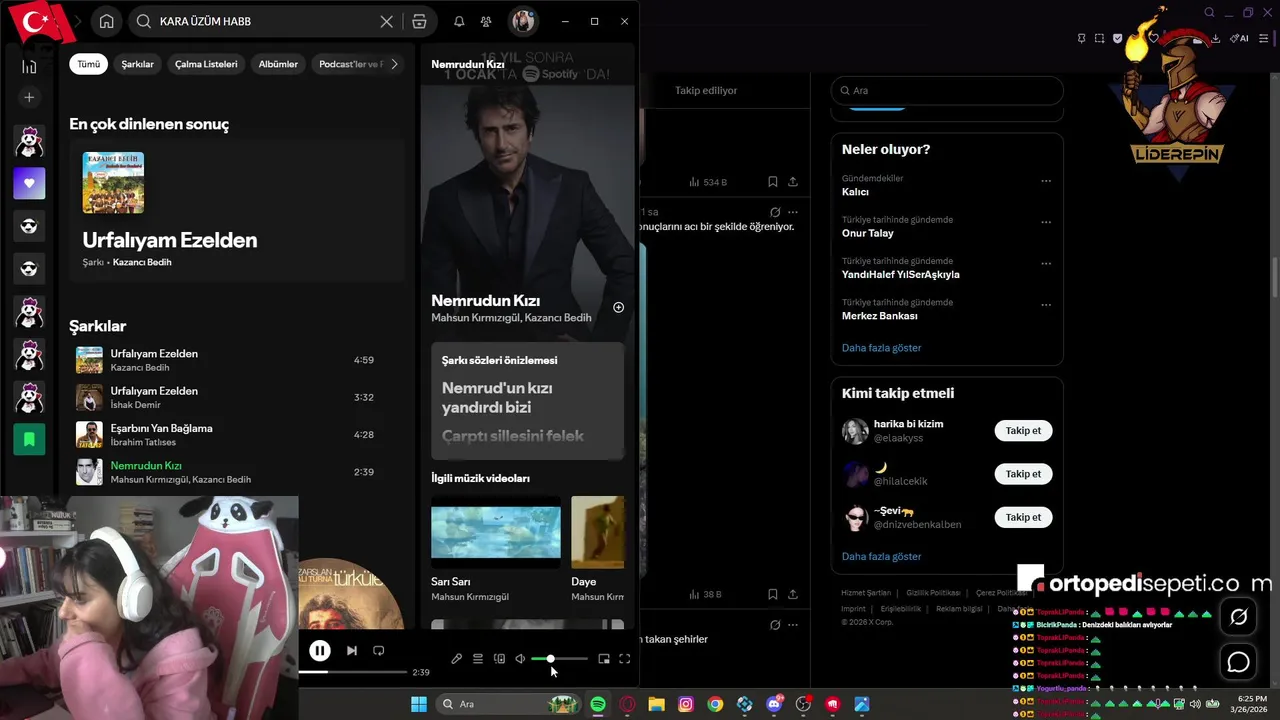Screen dimensions: 1280x720
Task: Open Spotify from Windows taskbar
Action: pyautogui.click(x=597, y=704)
